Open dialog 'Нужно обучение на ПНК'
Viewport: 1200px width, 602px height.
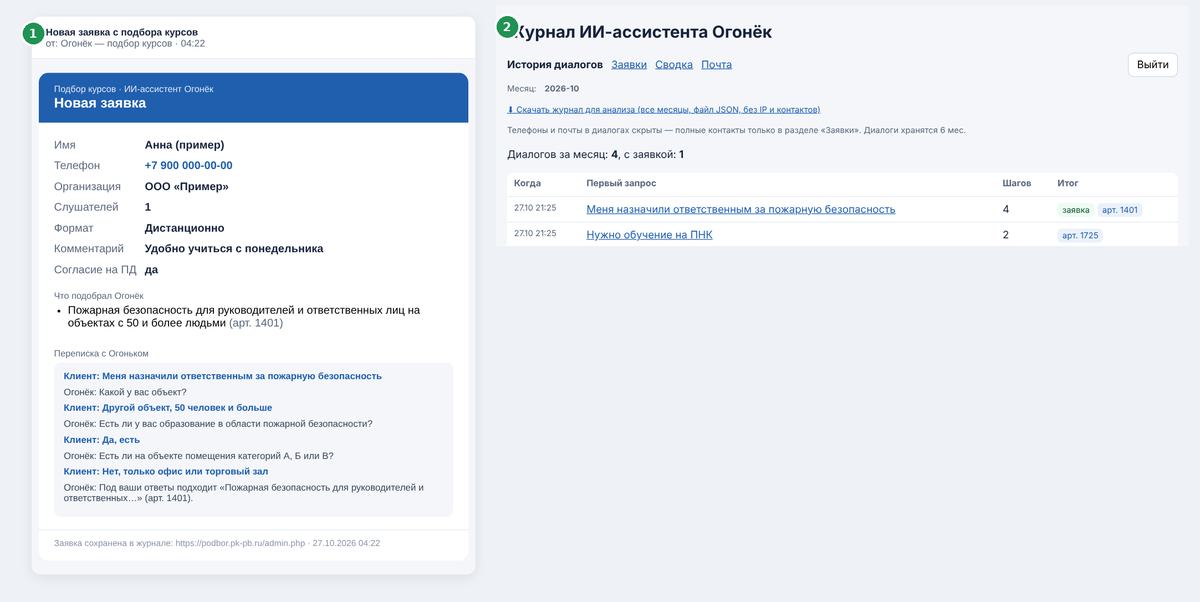tap(649, 235)
